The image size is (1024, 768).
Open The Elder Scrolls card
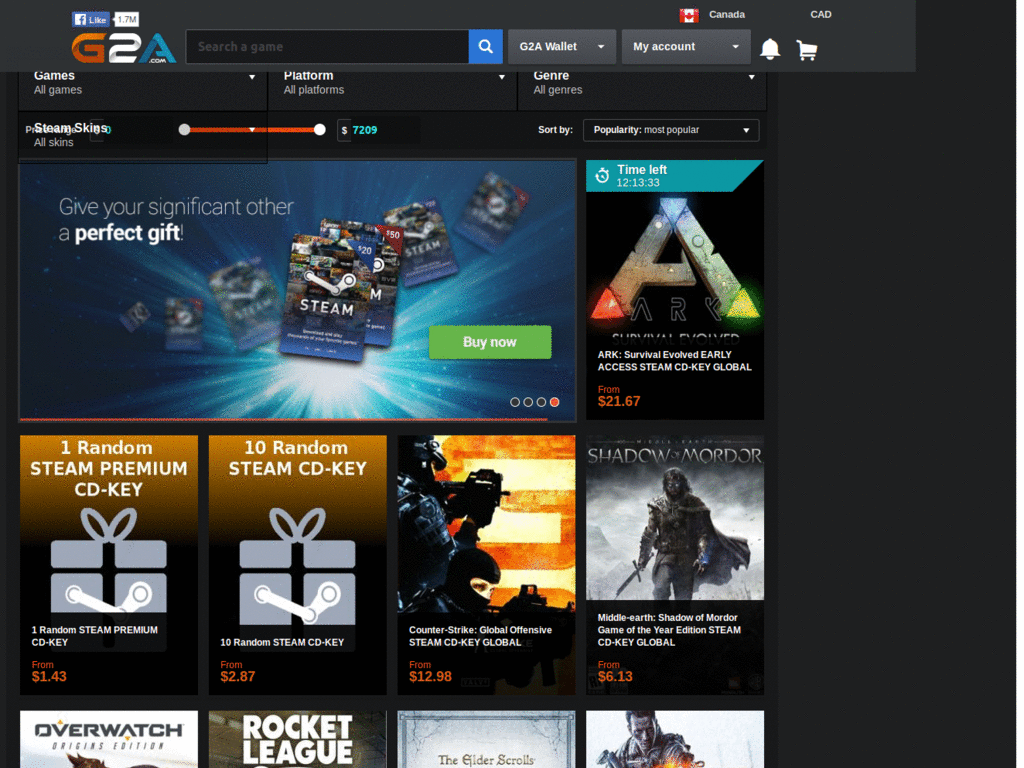(x=486, y=739)
